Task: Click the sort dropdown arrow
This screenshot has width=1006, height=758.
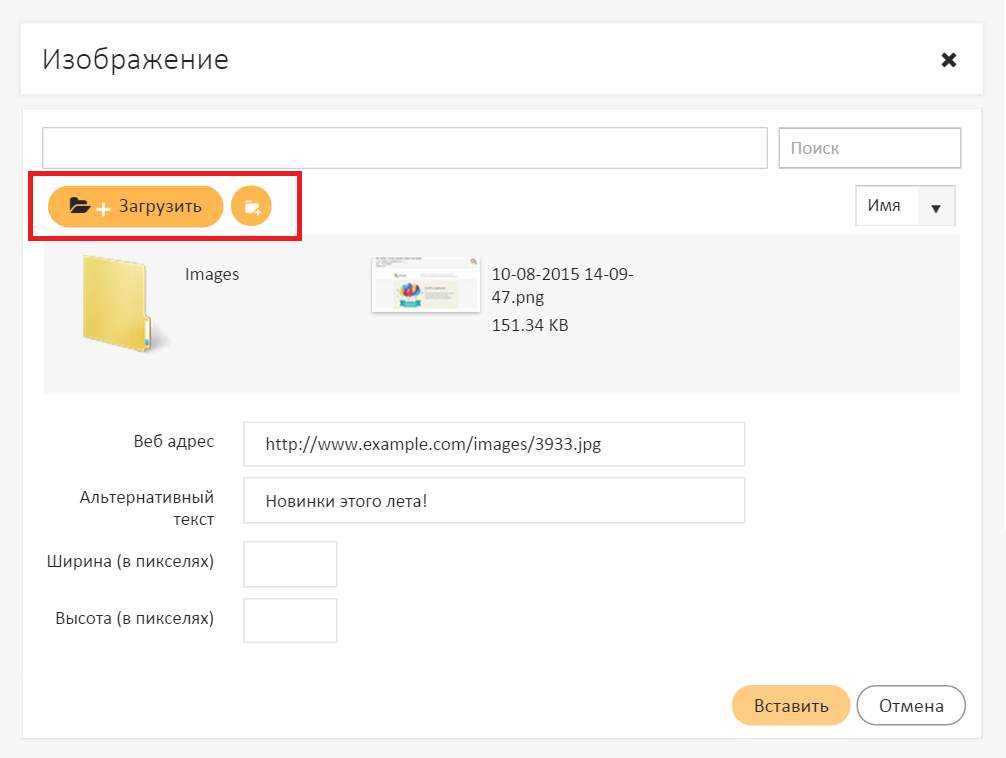Action: [x=936, y=207]
